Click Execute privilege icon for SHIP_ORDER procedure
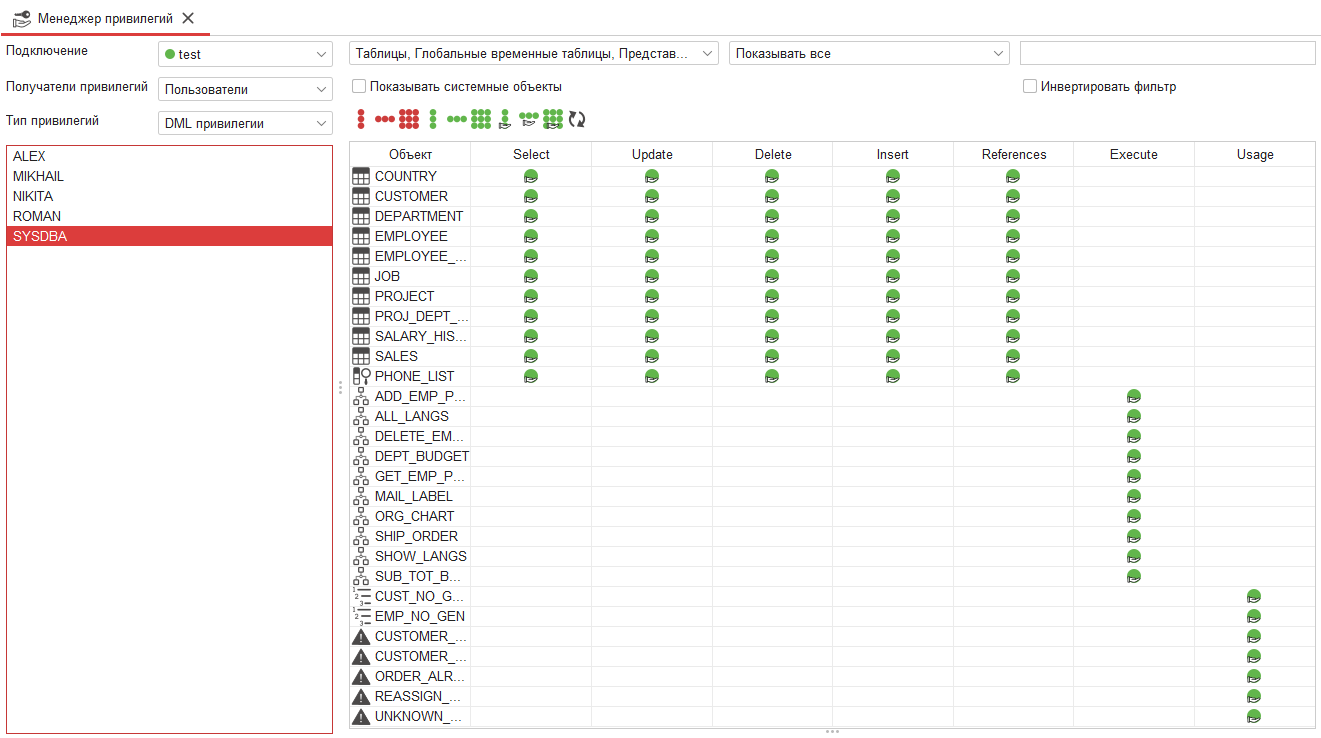 [x=1134, y=536]
